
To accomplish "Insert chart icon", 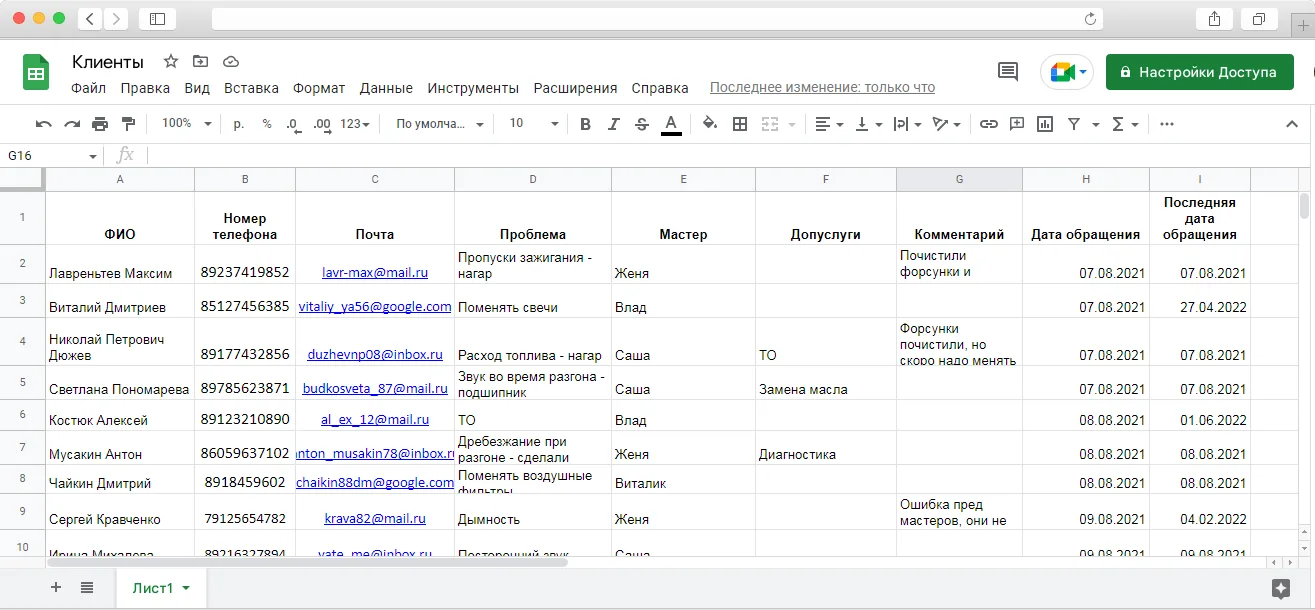I will point(1045,124).
